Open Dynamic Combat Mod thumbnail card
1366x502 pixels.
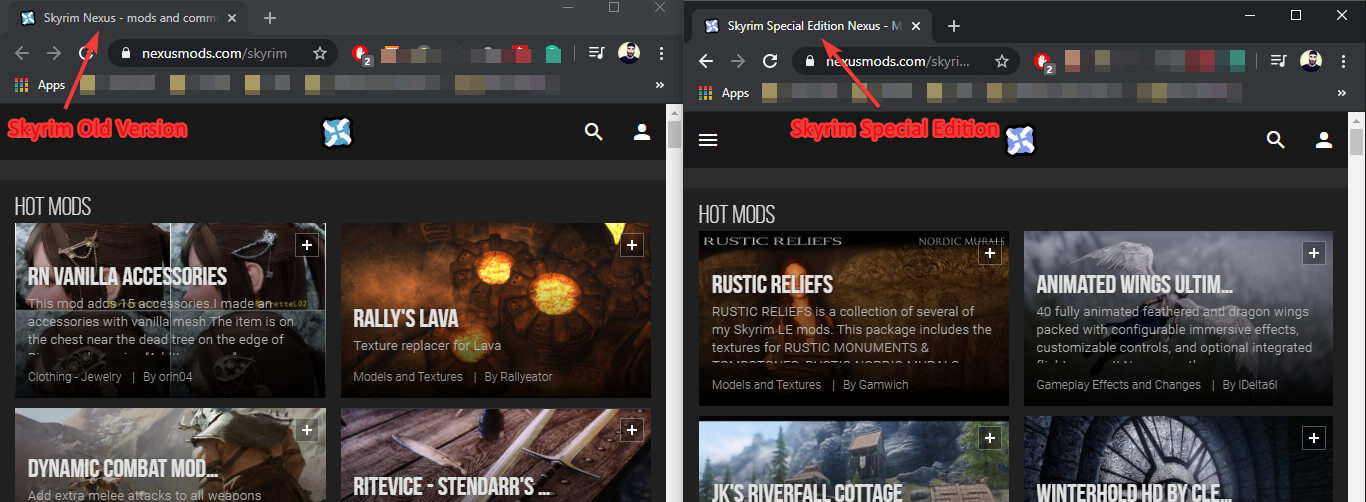click(x=170, y=455)
